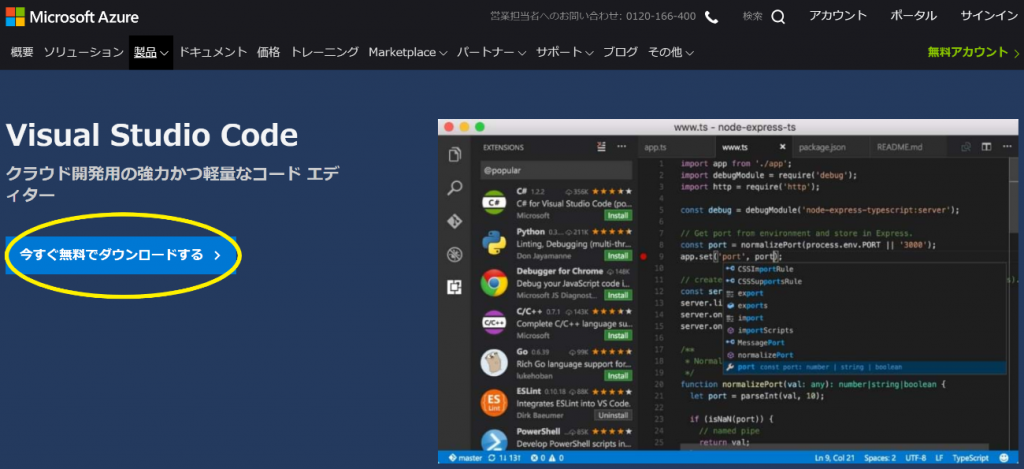1024x469 pixels.
Task: Open the EXTENSIONS panel more actions ellipsis
Action: click(622, 146)
